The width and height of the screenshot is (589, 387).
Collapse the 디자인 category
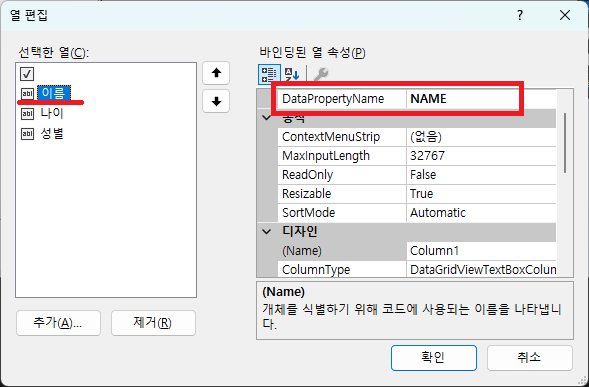[267, 231]
